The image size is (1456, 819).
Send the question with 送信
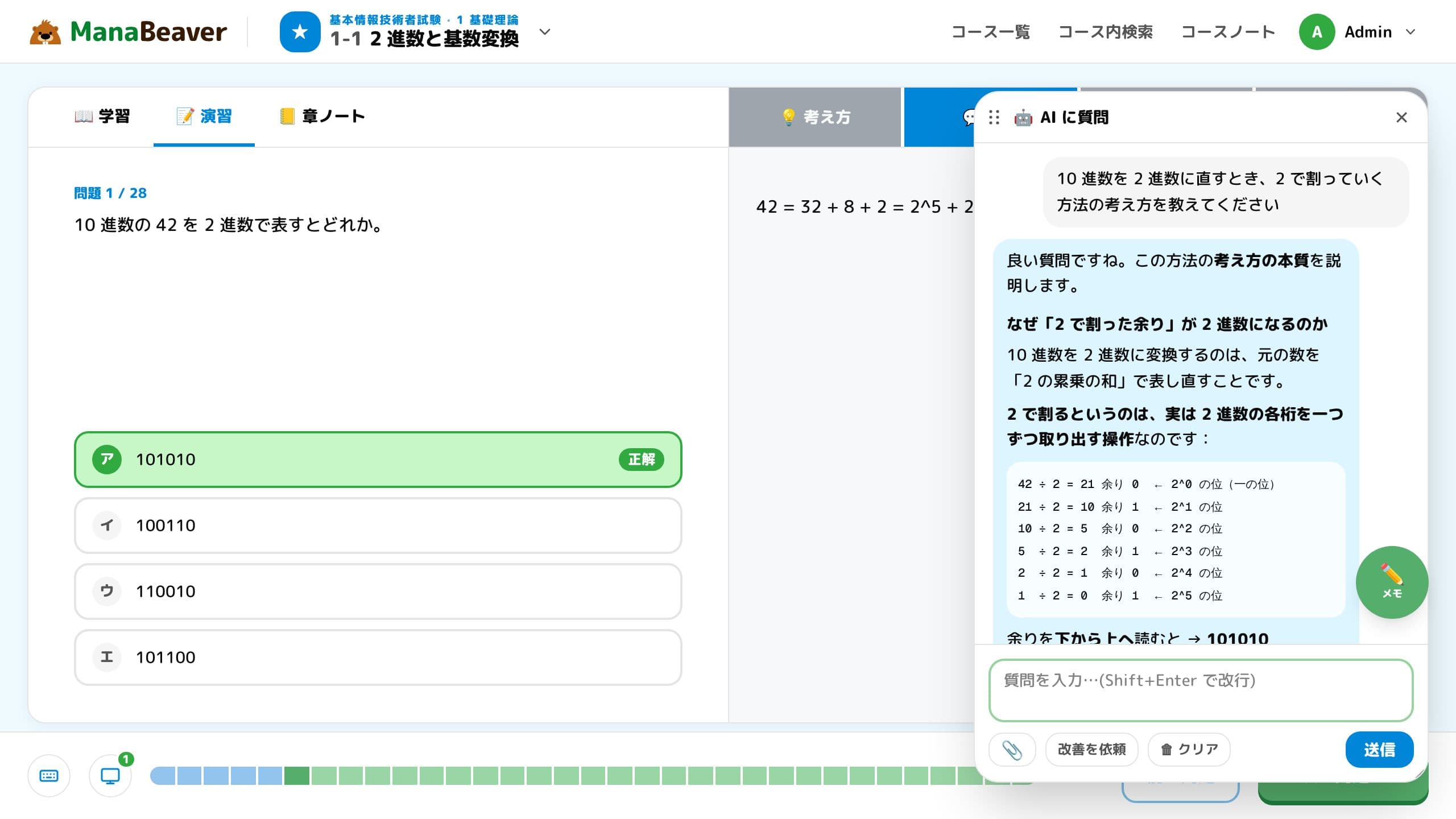pyautogui.click(x=1379, y=750)
